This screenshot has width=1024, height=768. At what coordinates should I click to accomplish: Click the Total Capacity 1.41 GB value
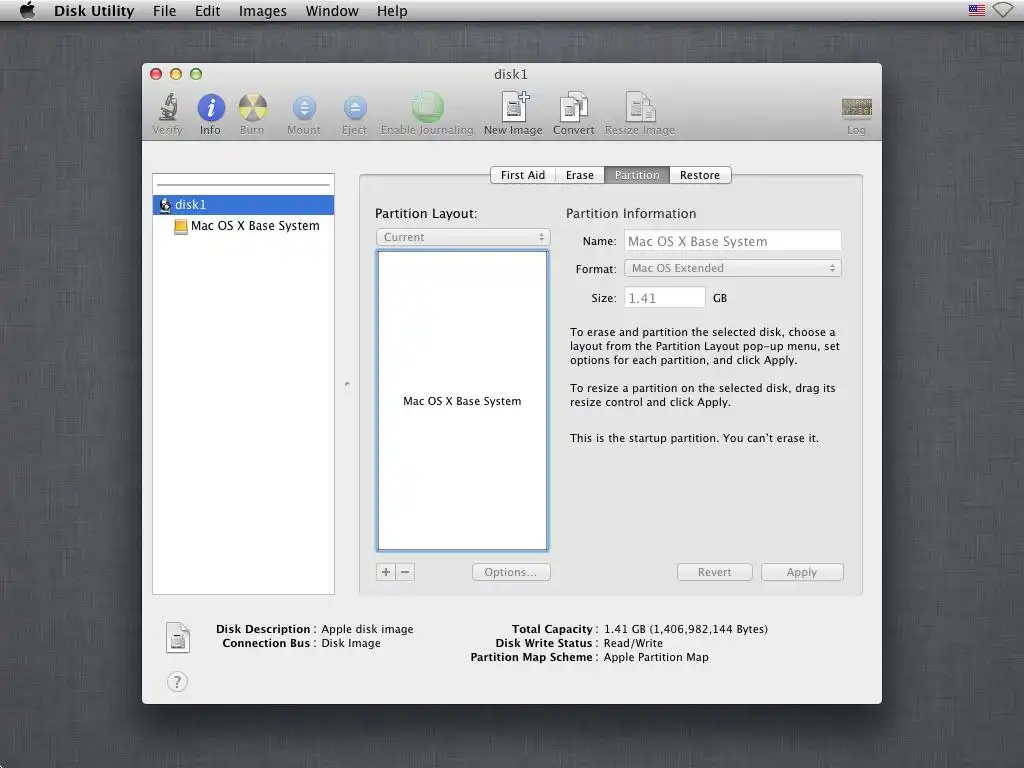pos(686,629)
